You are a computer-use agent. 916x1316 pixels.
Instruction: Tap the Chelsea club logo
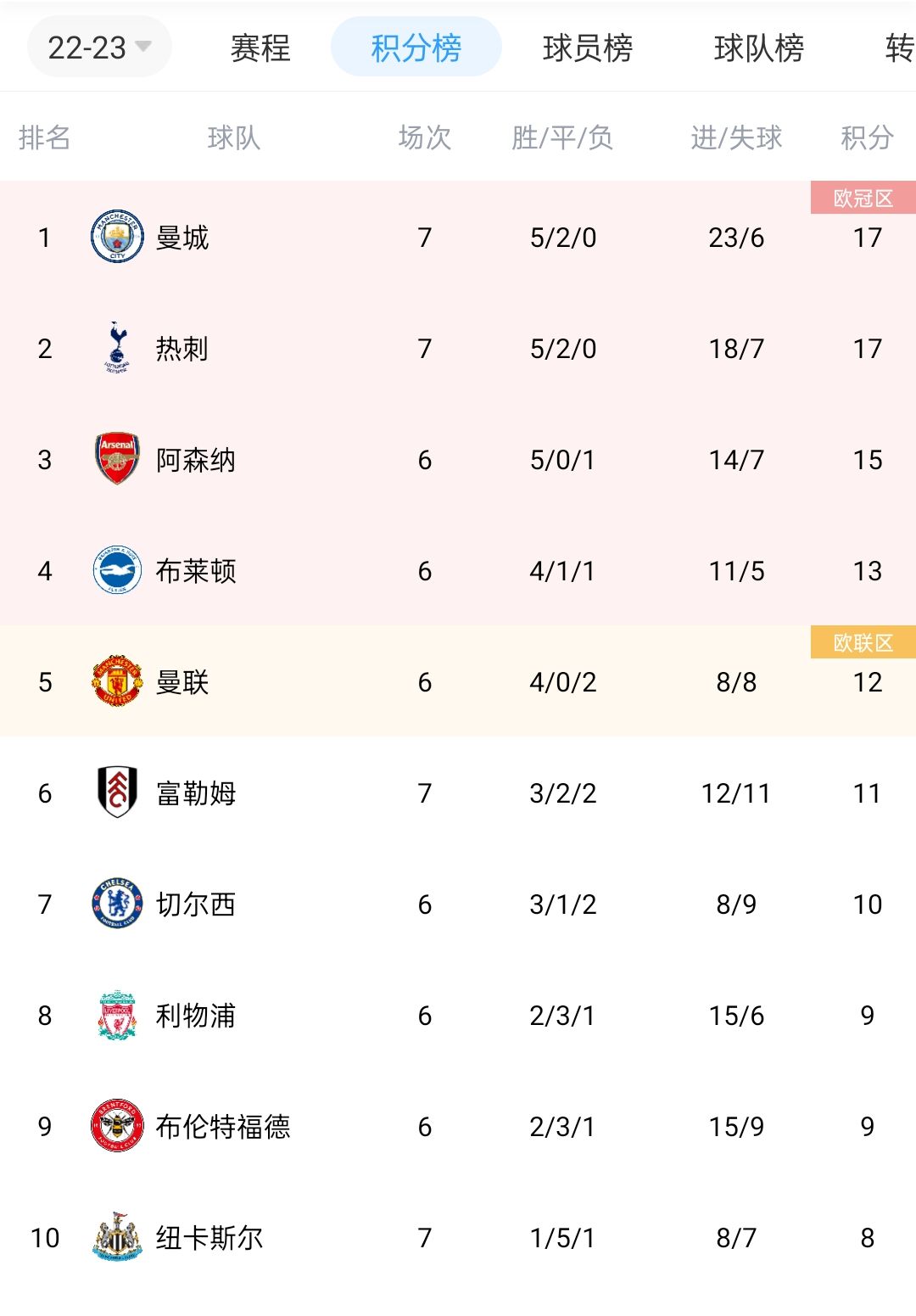tap(117, 903)
